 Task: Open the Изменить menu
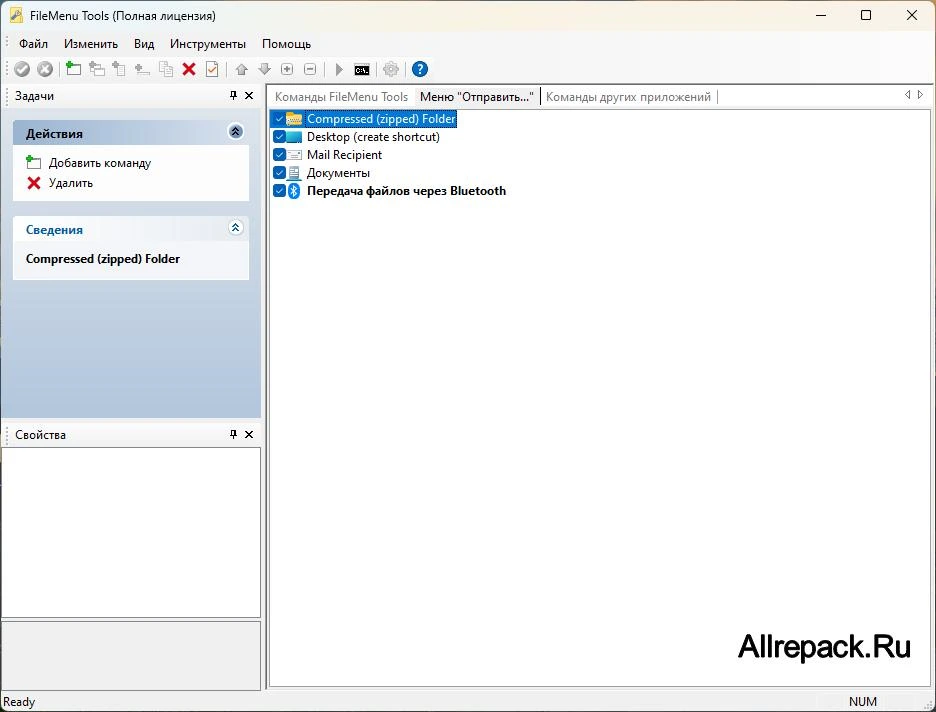91,44
